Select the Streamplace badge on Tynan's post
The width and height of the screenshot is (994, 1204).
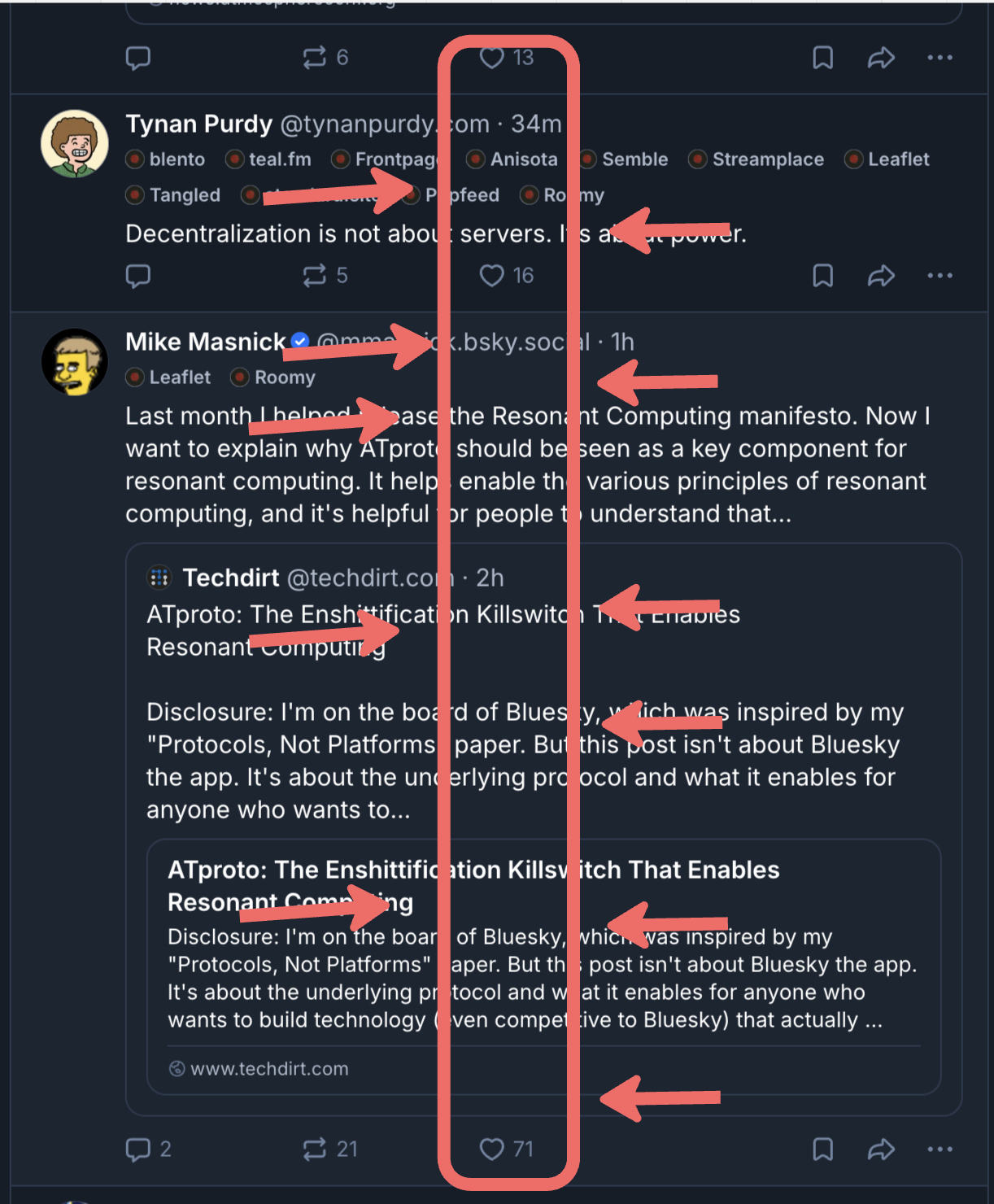[767, 159]
